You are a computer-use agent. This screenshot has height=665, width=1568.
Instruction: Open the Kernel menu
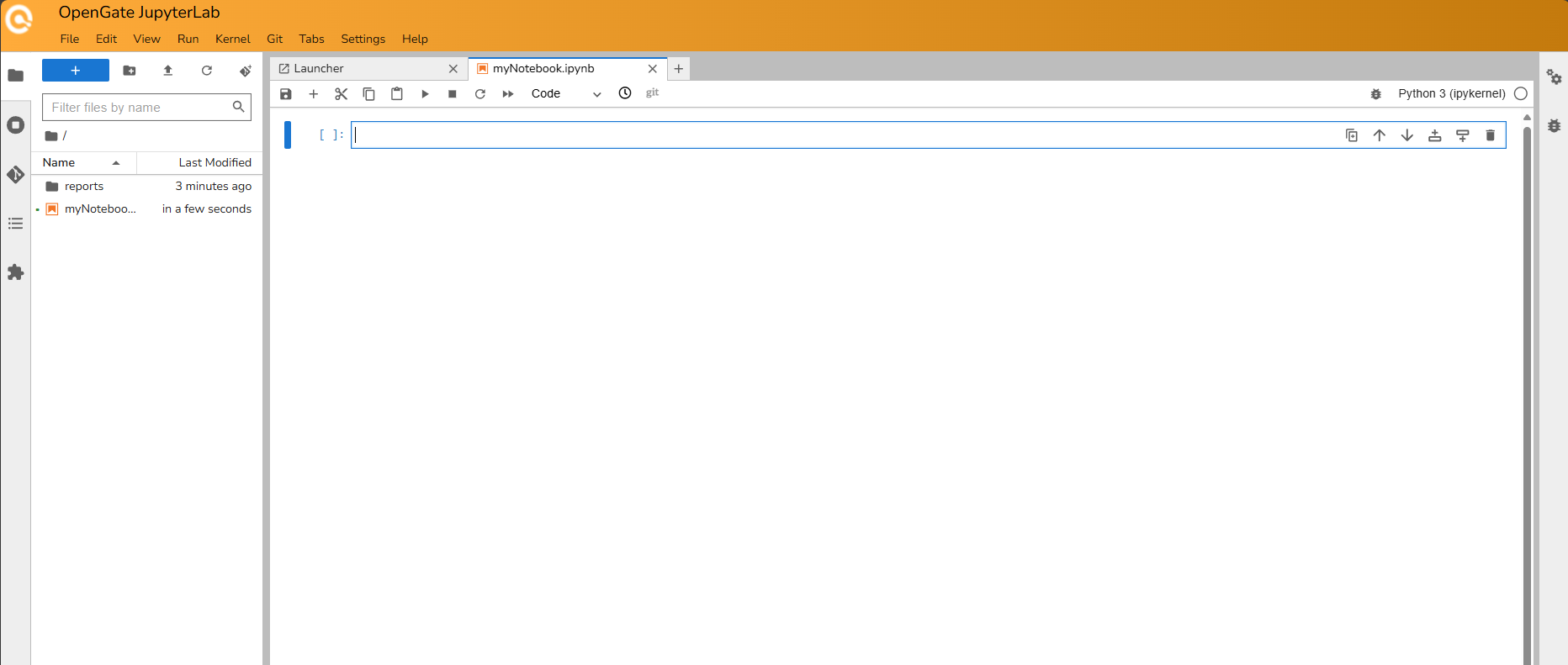tap(232, 39)
